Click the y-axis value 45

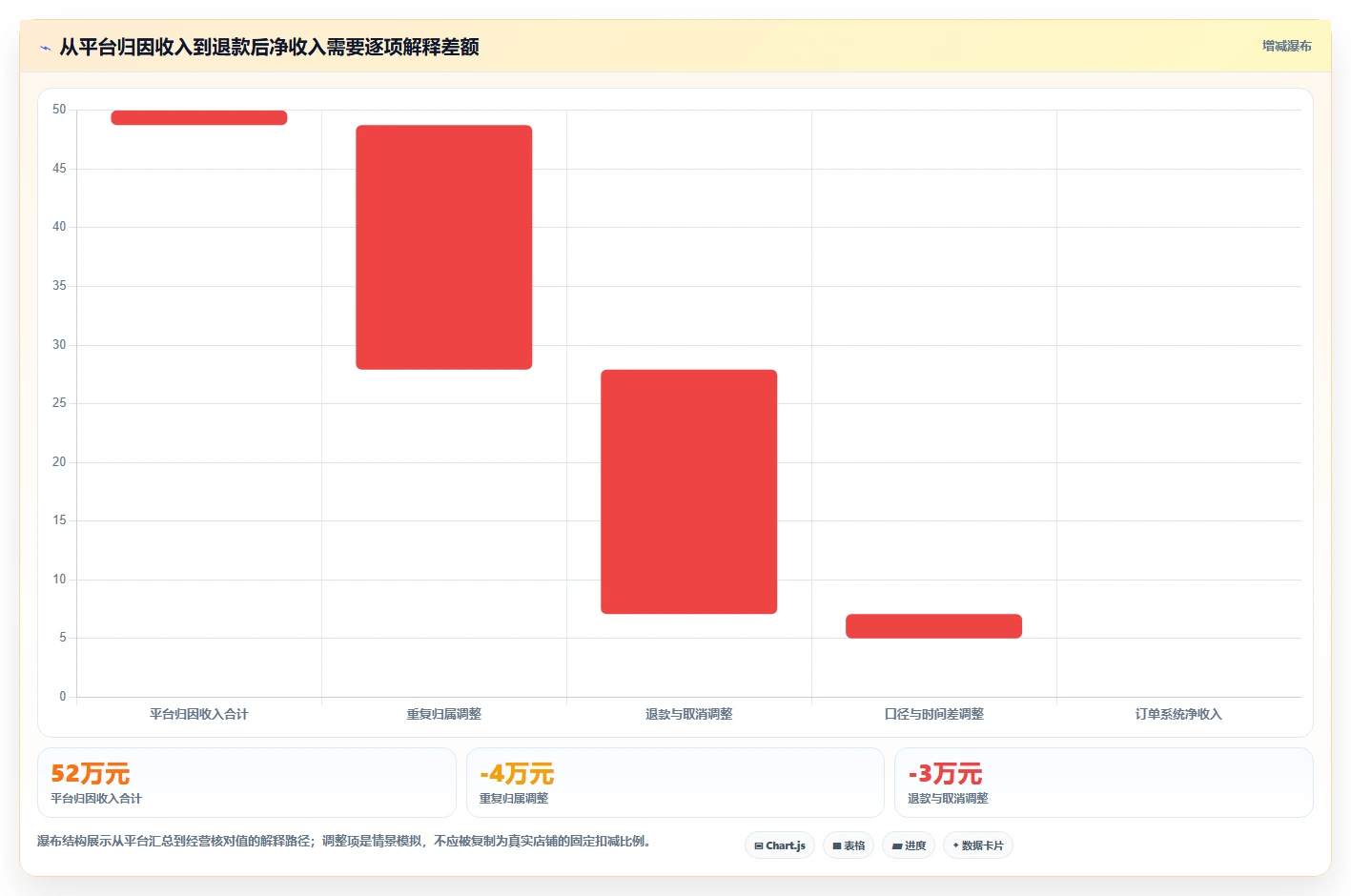point(59,169)
